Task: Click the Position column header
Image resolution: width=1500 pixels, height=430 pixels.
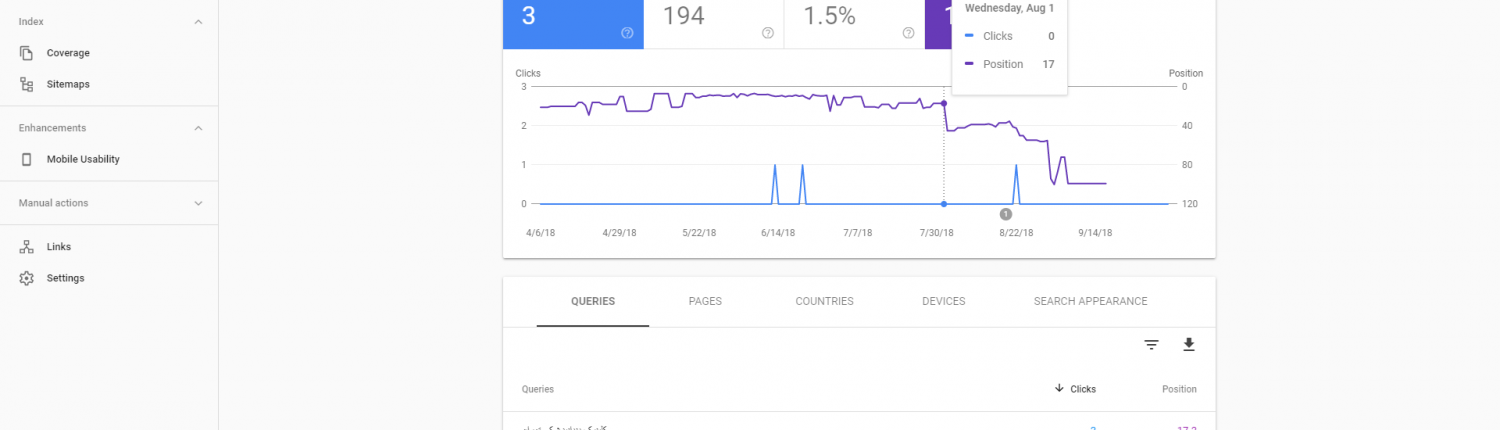Action: pos(1178,389)
